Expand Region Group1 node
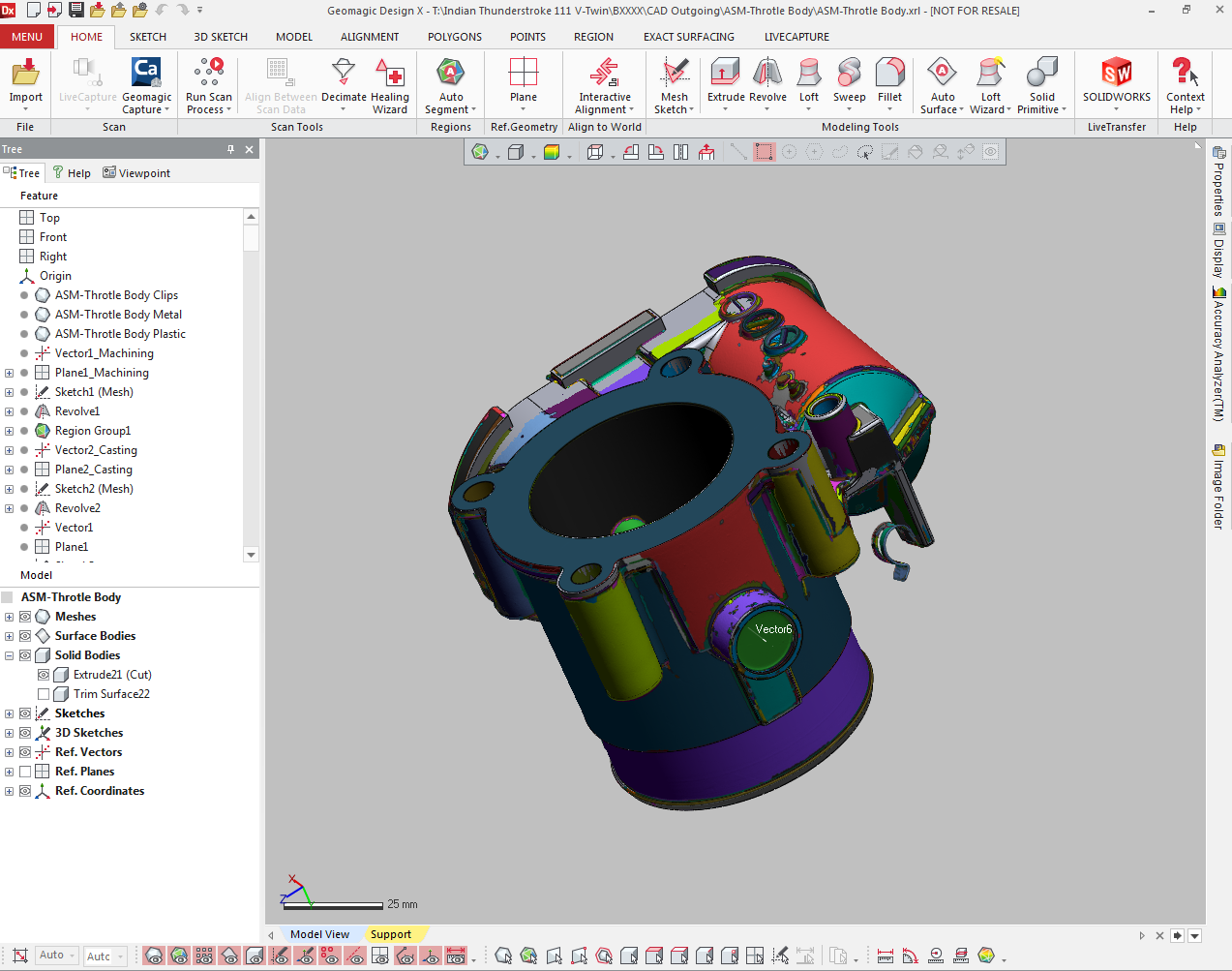Image resolution: width=1232 pixels, height=971 pixels. tap(10, 431)
